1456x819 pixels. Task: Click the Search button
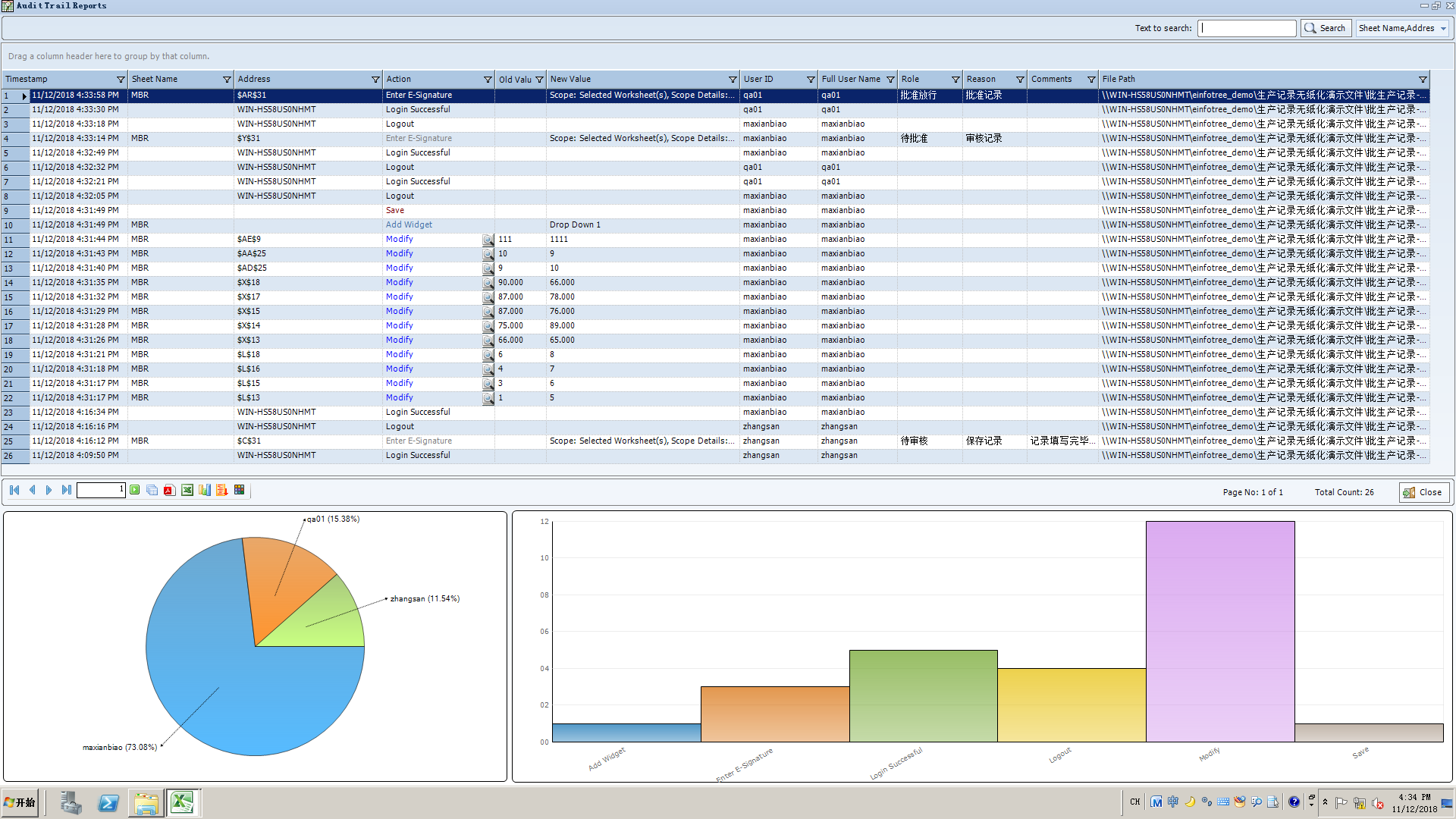1326,29
